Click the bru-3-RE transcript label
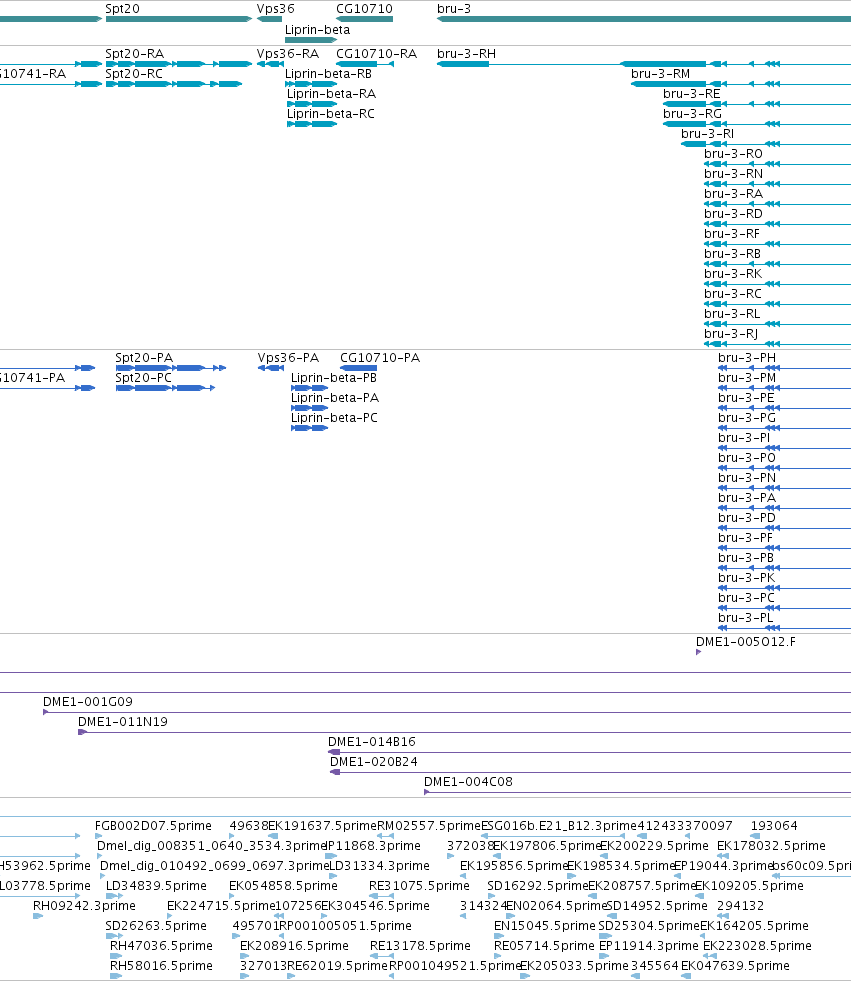 point(691,94)
